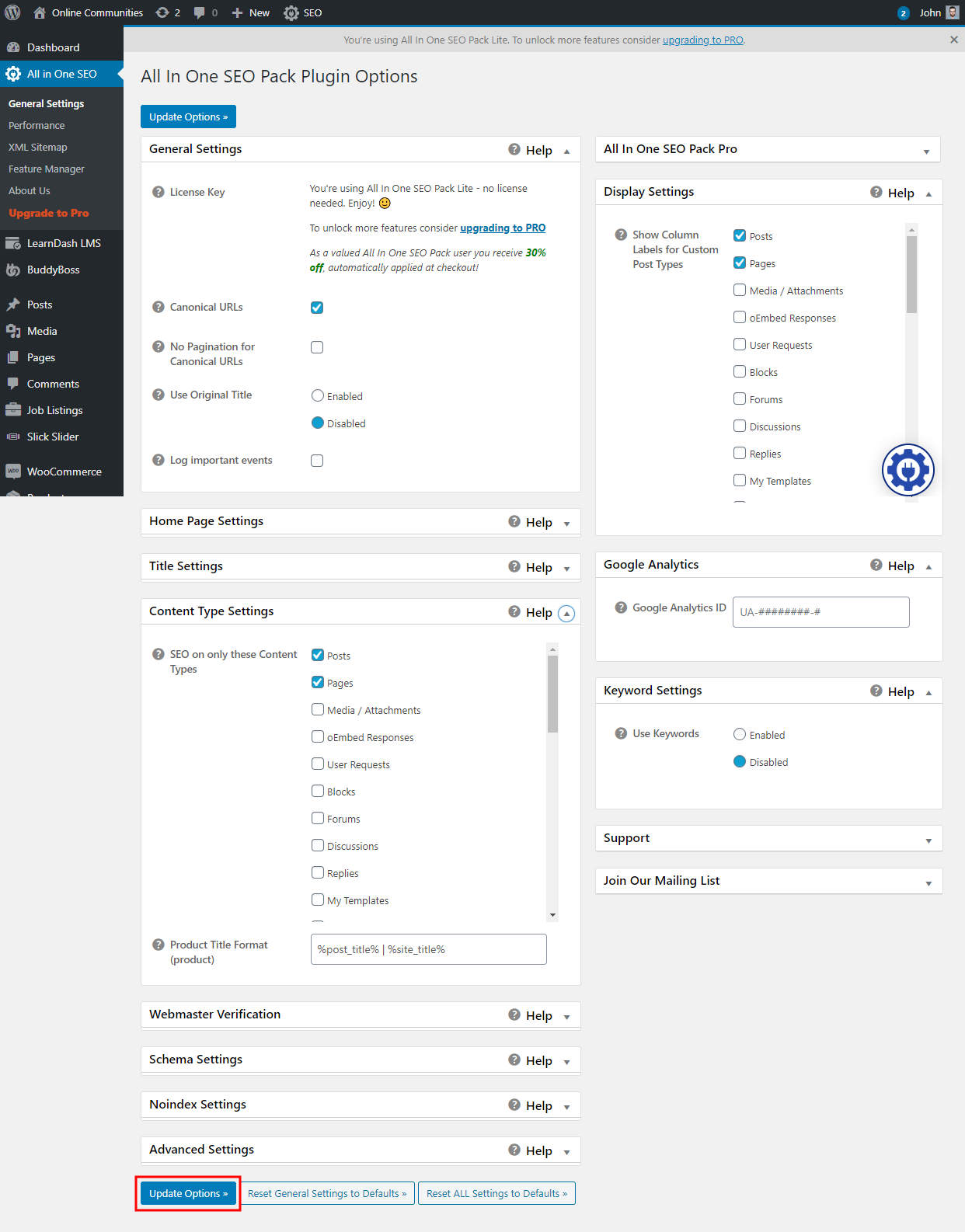965x1232 pixels.
Task: Expand the Support panel
Action: [928, 840]
